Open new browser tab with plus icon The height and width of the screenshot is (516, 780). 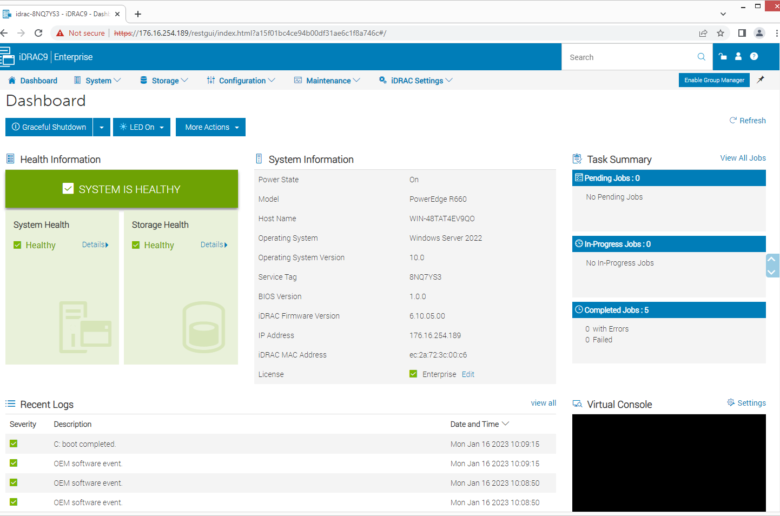[138, 14]
